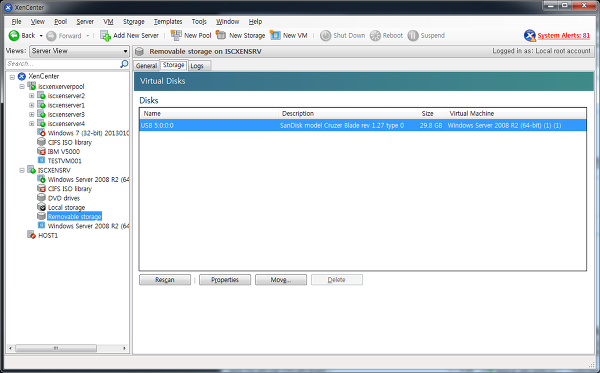The height and width of the screenshot is (373, 600).
Task: Click the iscxenxerverpool pool icon
Action: [32, 86]
